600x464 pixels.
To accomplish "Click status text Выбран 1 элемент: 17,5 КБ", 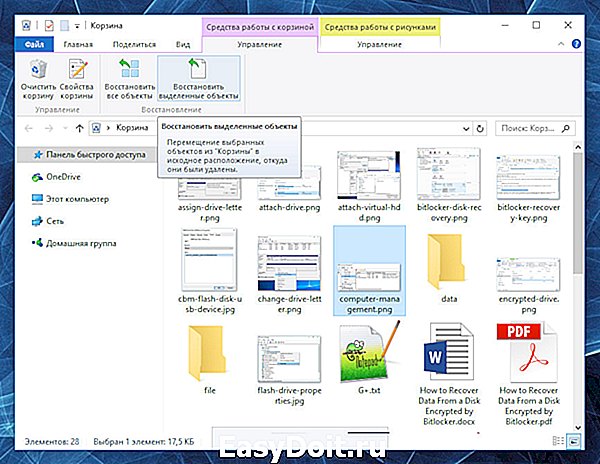I will [144, 441].
